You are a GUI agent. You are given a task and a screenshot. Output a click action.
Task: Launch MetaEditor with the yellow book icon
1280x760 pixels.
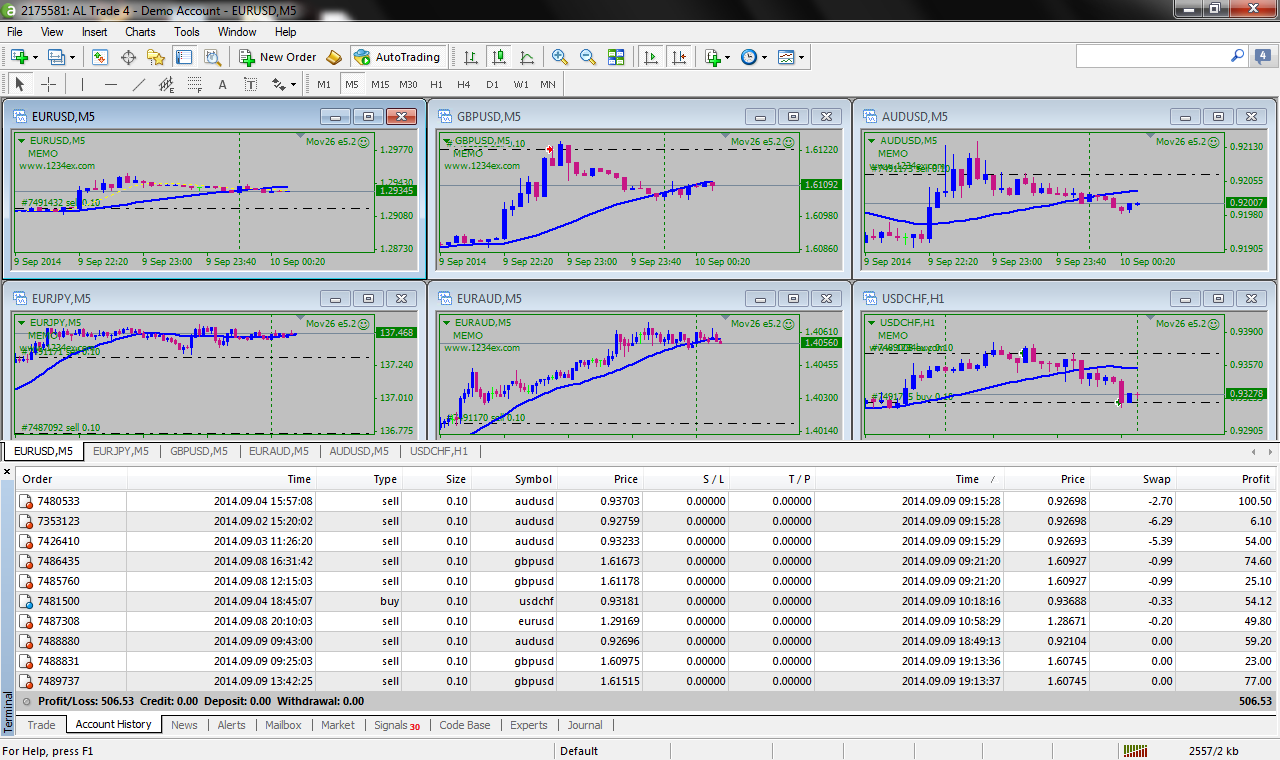pos(335,57)
